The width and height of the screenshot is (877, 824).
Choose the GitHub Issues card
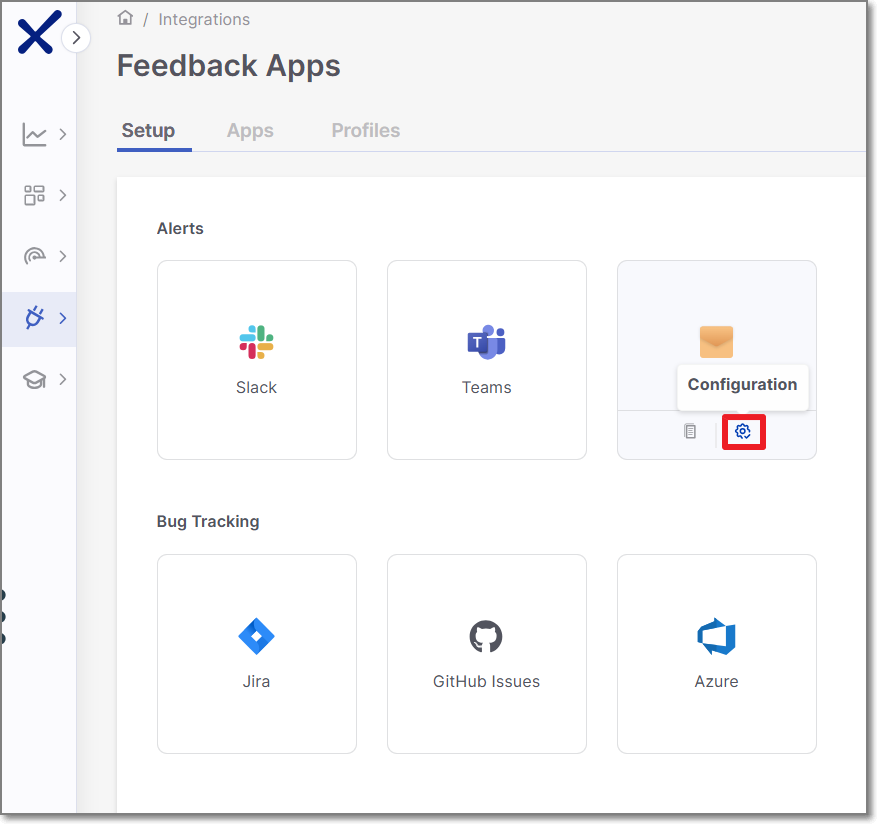coord(487,653)
